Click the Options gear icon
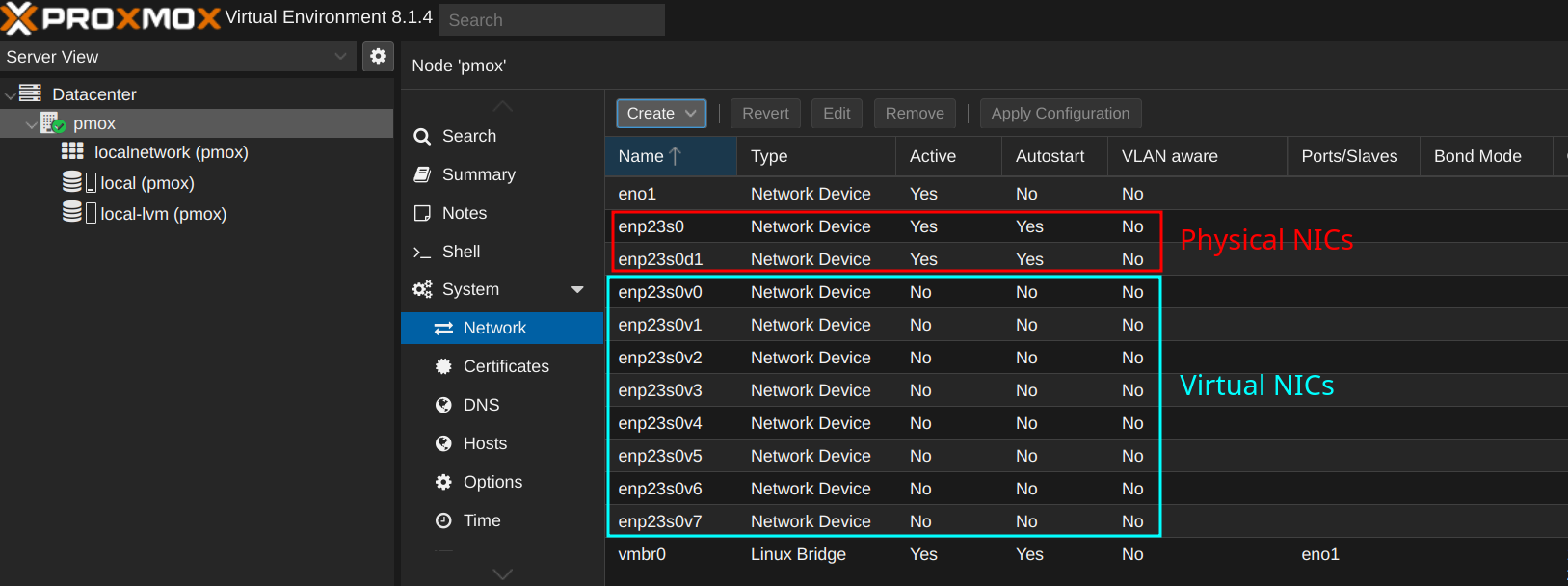This screenshot has width=1568, height=586. point(443,482)
